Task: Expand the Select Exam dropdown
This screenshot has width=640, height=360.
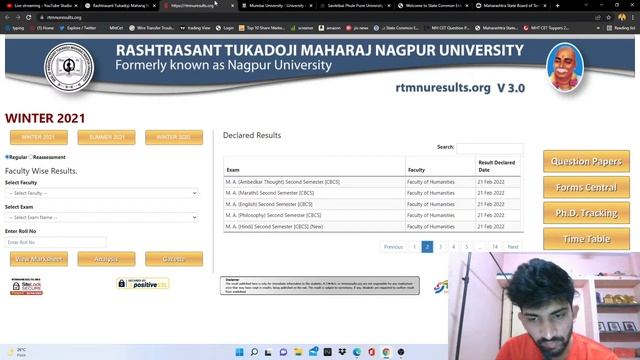Action: tap(102, 218)
